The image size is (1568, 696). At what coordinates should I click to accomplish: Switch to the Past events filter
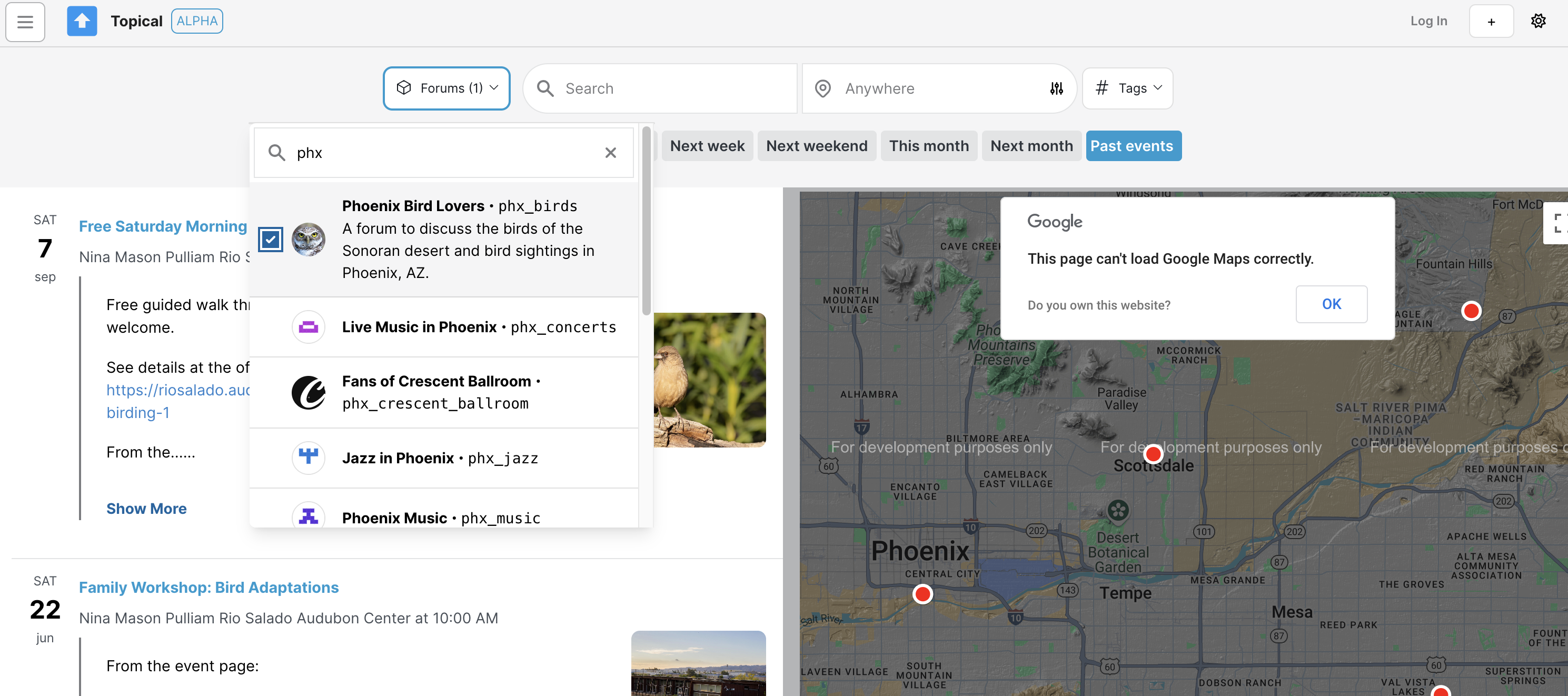(1133, 146)
